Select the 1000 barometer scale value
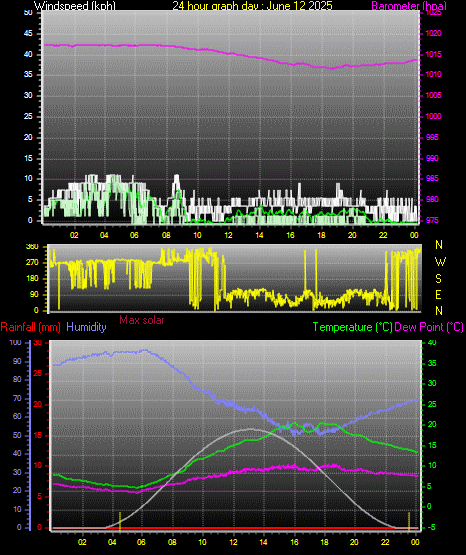This screenshot has height=555, width=466. point(433,116)
